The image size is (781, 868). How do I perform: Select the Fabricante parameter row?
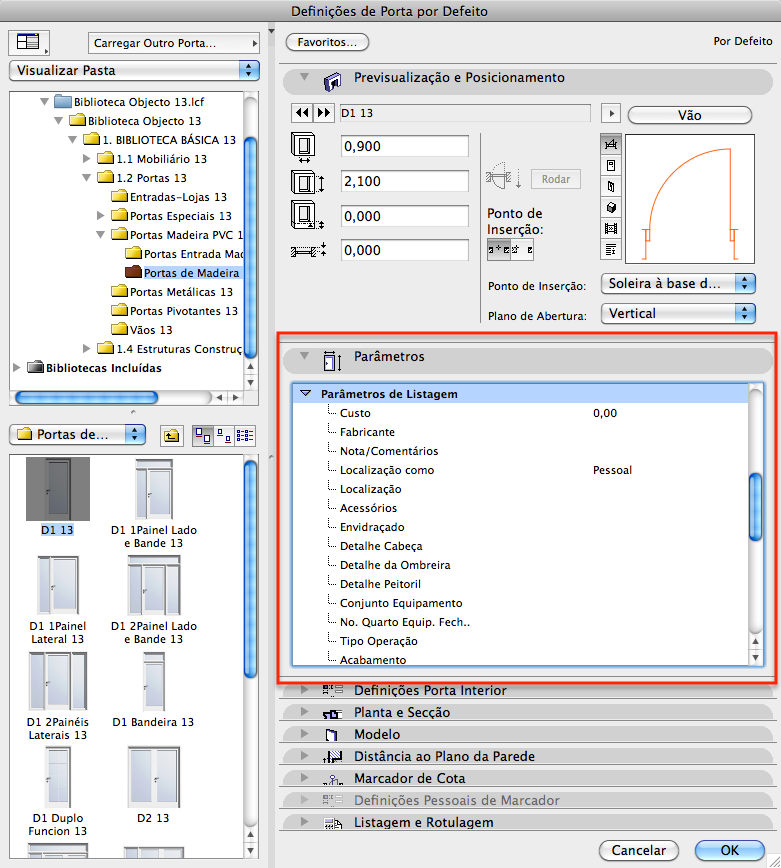click(x=520, y=432)
